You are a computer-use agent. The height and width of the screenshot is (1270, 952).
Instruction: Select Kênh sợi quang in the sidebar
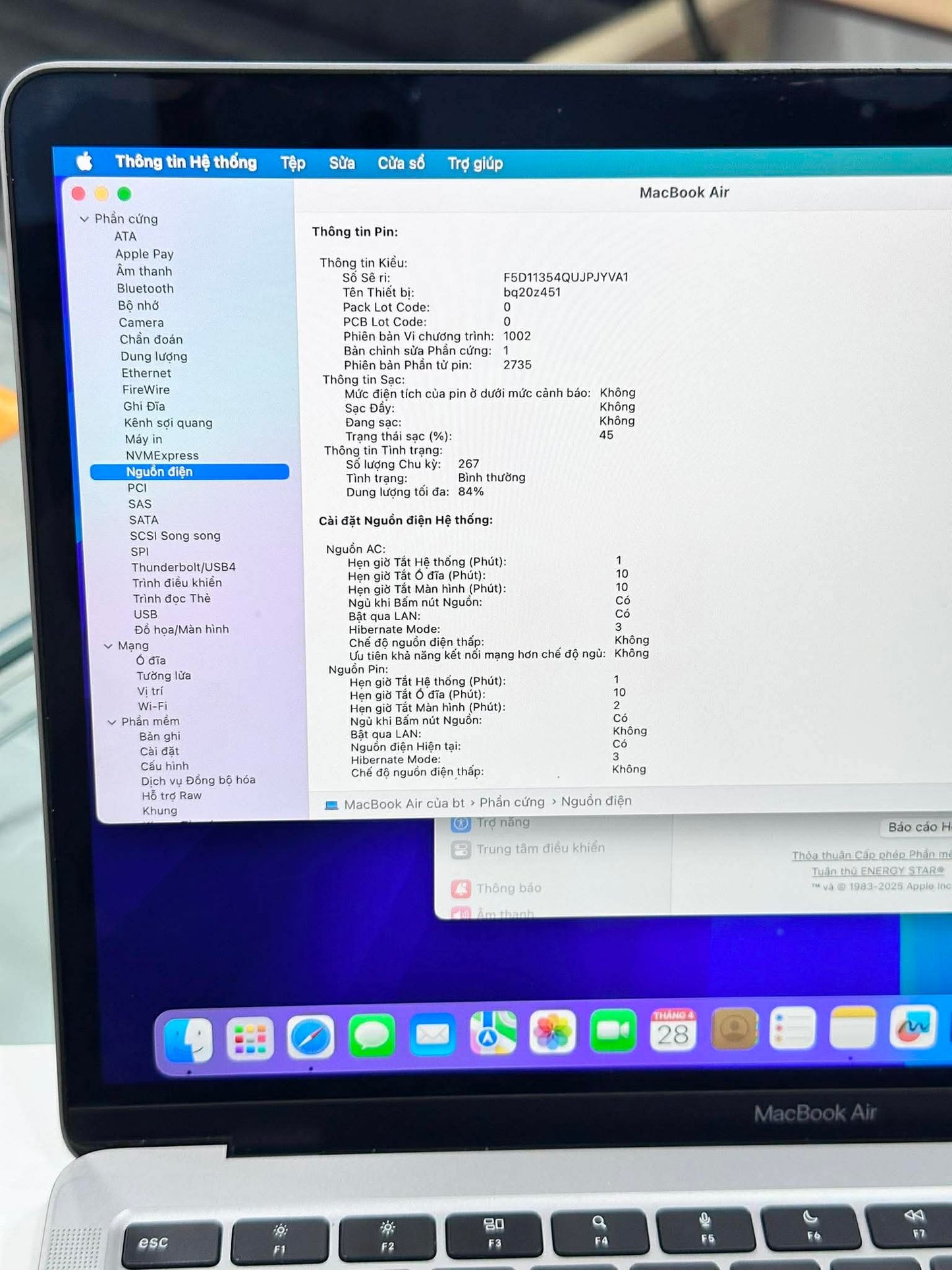pyautogui.click(x=168, y=422)
